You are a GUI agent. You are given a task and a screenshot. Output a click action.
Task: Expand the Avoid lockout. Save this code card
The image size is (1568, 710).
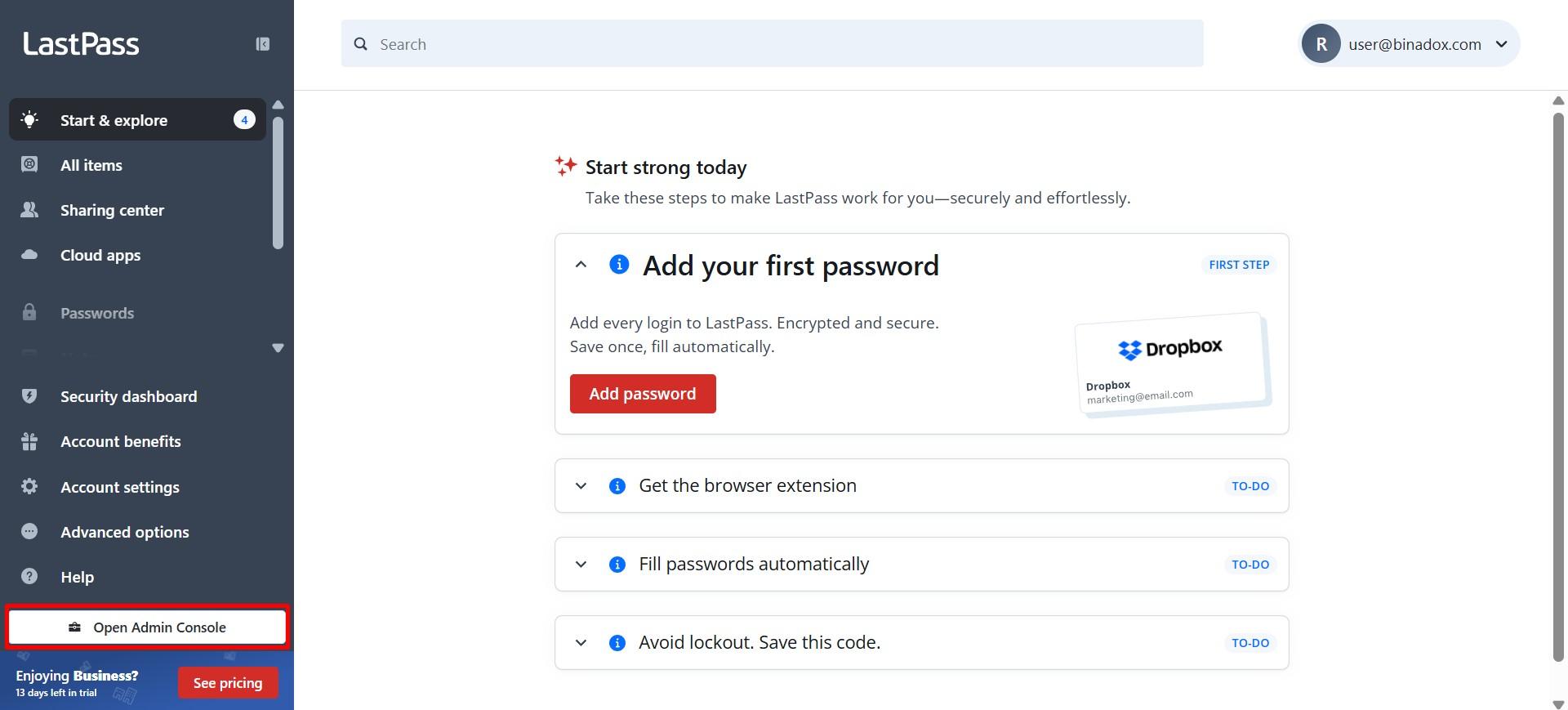[x=581, y=642]
